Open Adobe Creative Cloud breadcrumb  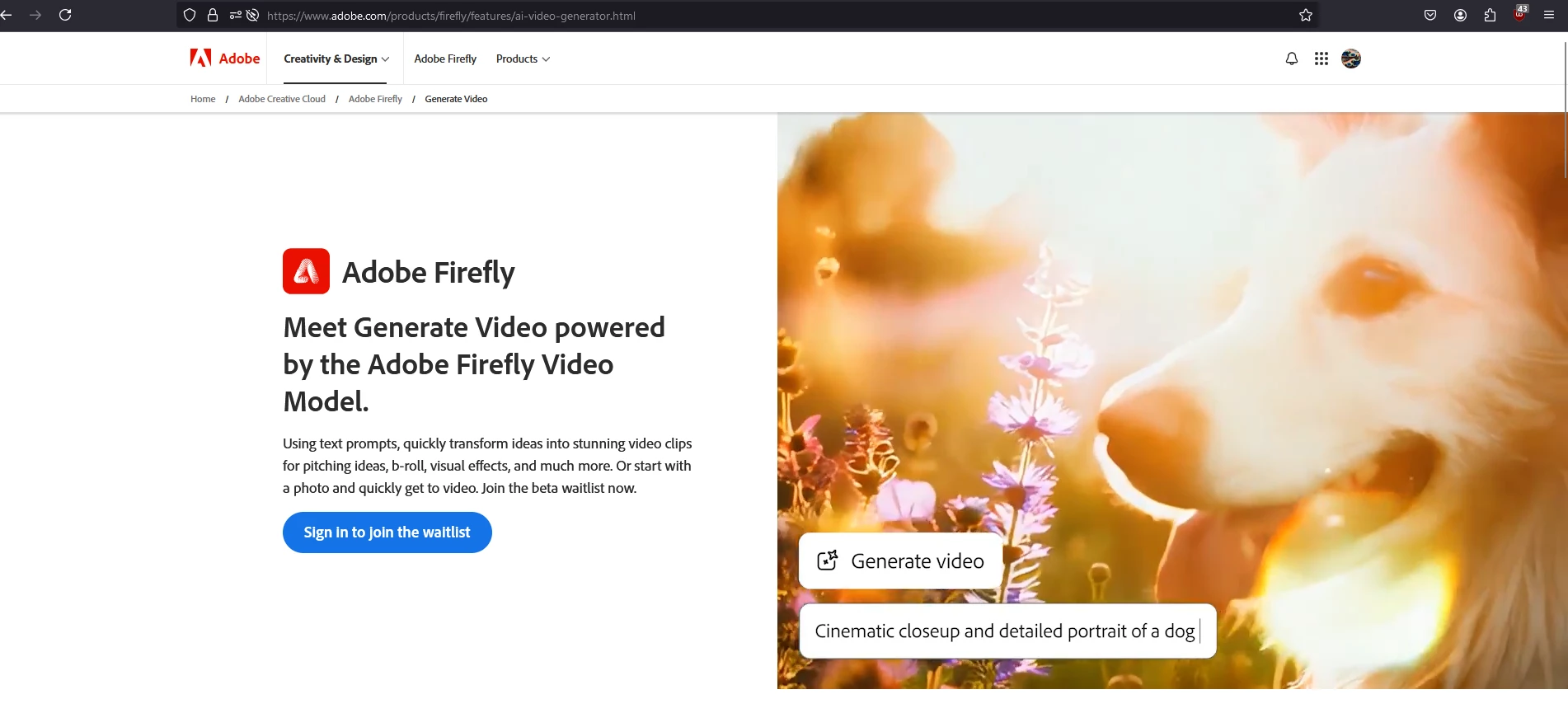pos(282,99)
